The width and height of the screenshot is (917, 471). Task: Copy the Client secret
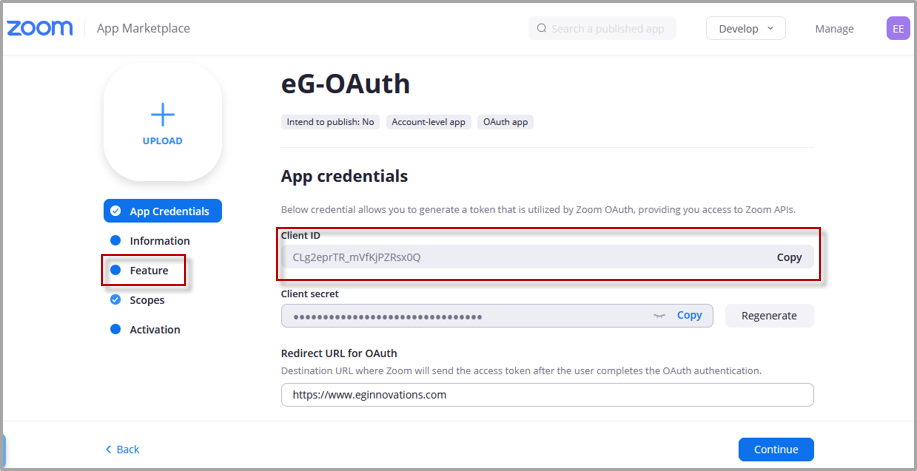689,315
